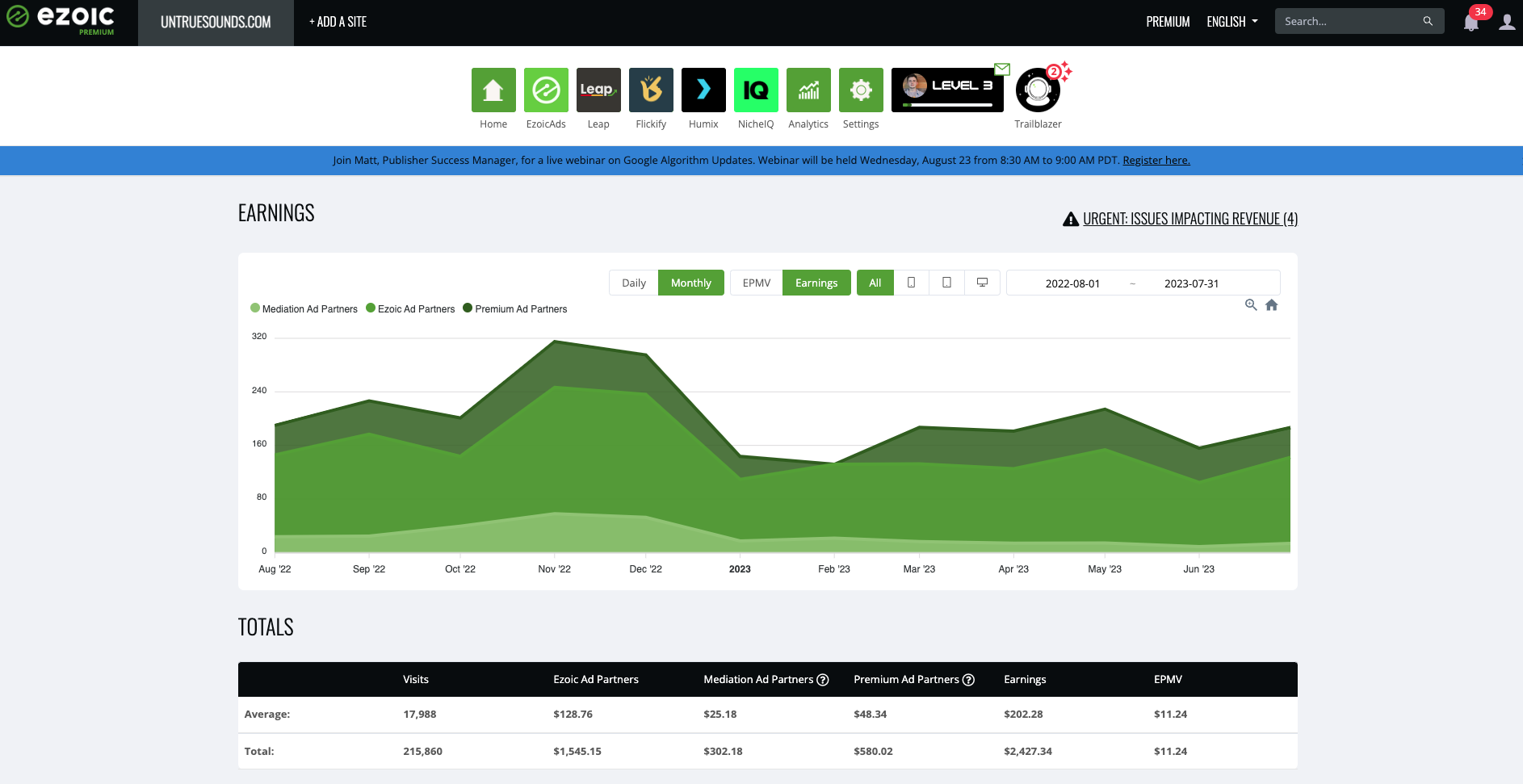Open Premium Ad Partners help icon

(x=968, y=680)
